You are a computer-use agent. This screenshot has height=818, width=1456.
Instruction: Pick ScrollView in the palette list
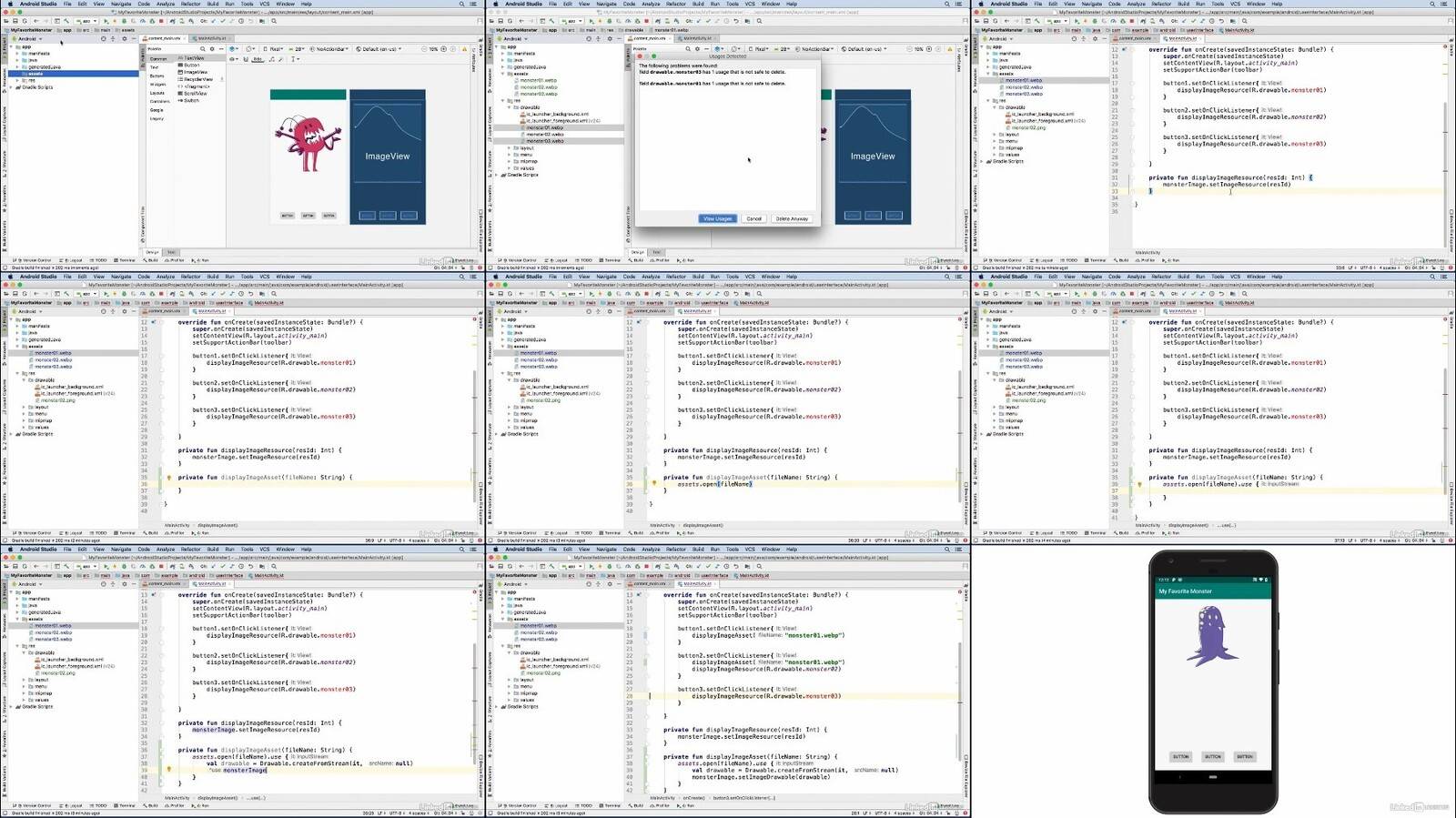tap(196, 93)
